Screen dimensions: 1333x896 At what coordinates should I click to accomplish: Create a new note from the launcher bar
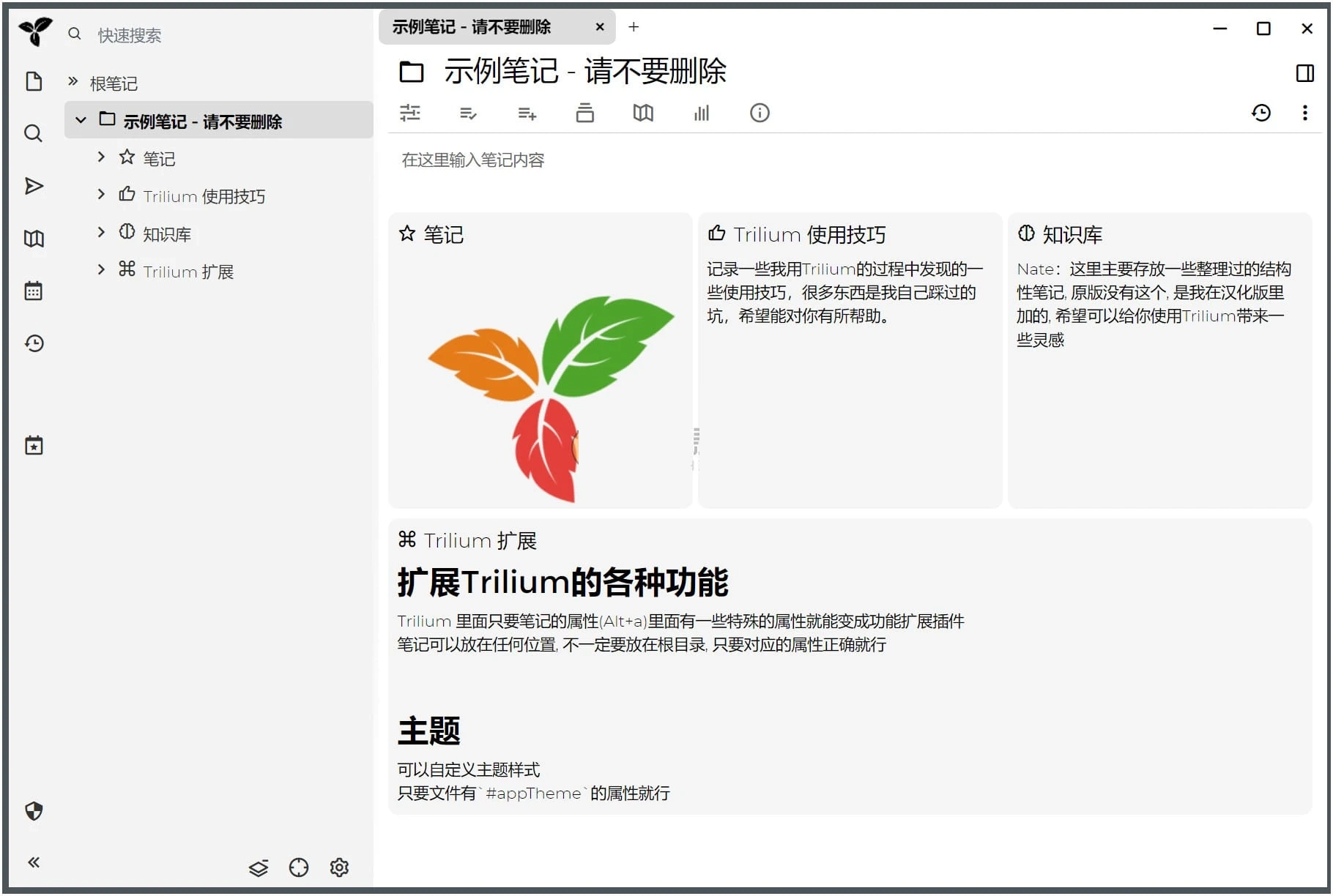pyautogui.click(x=34, y=81)
